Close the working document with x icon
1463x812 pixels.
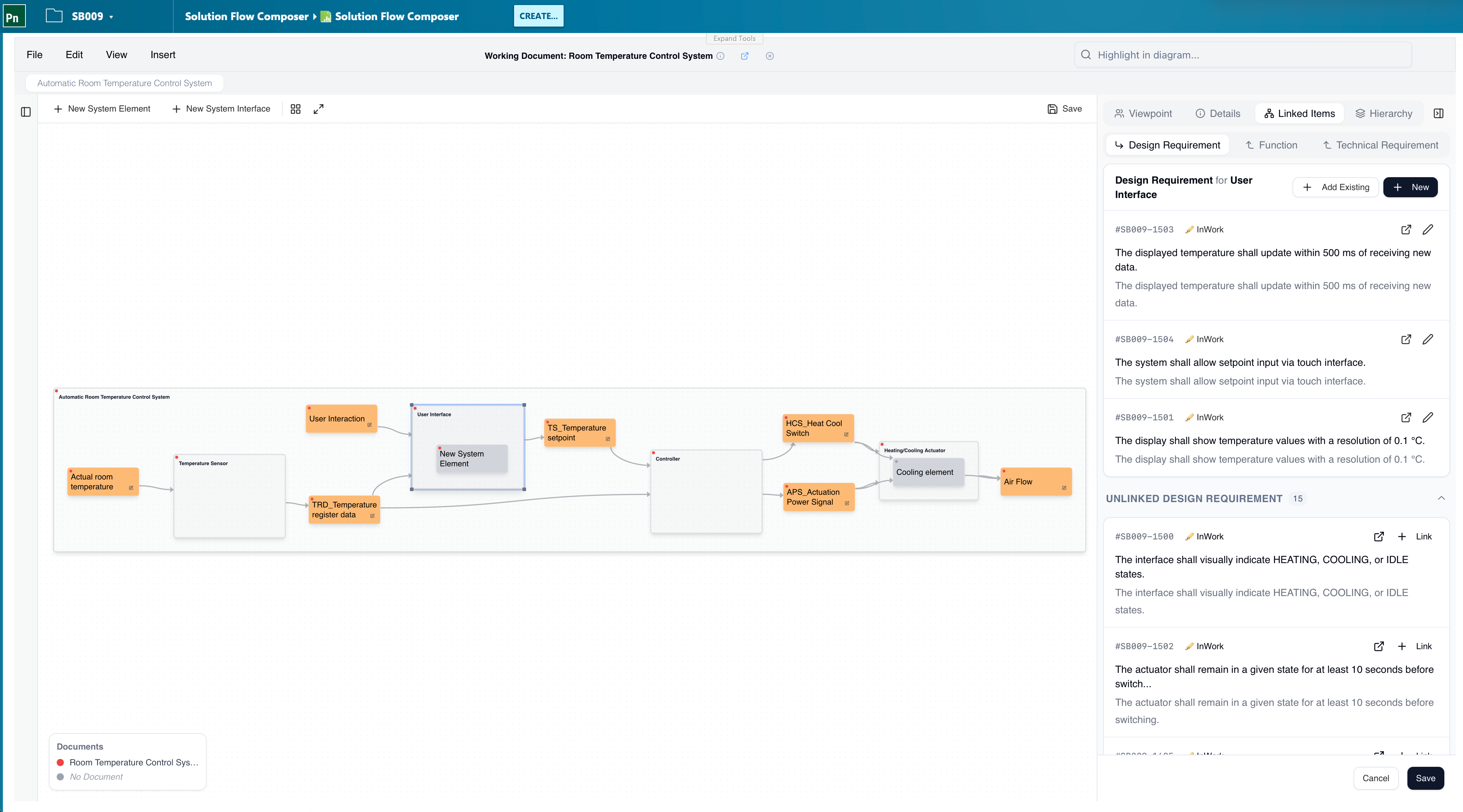point(770,56)
